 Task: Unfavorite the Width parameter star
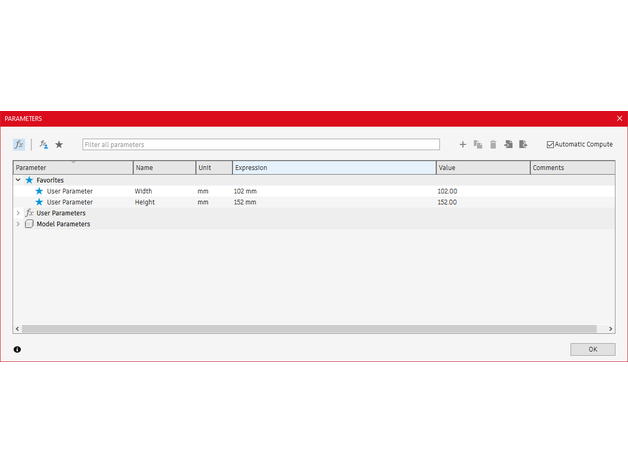[40, 190]
